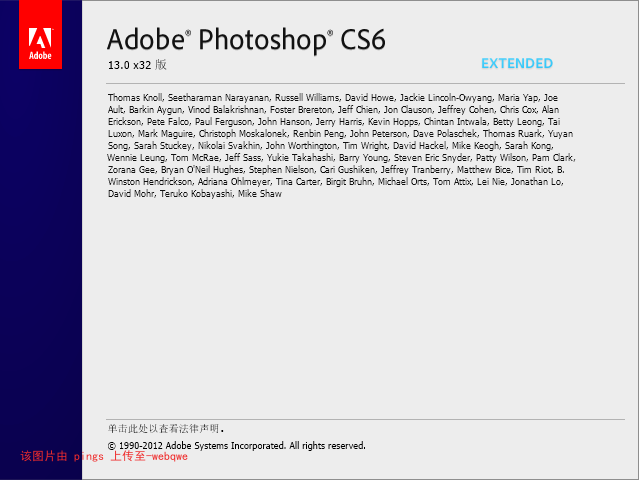
Task: Click Mike Shaw's name ending the credits
Action: coord(260,194)
